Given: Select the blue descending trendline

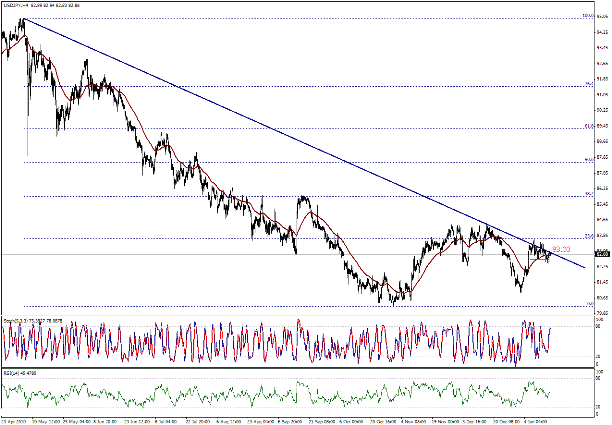Looking at the screenshot, I should [300, 141].
